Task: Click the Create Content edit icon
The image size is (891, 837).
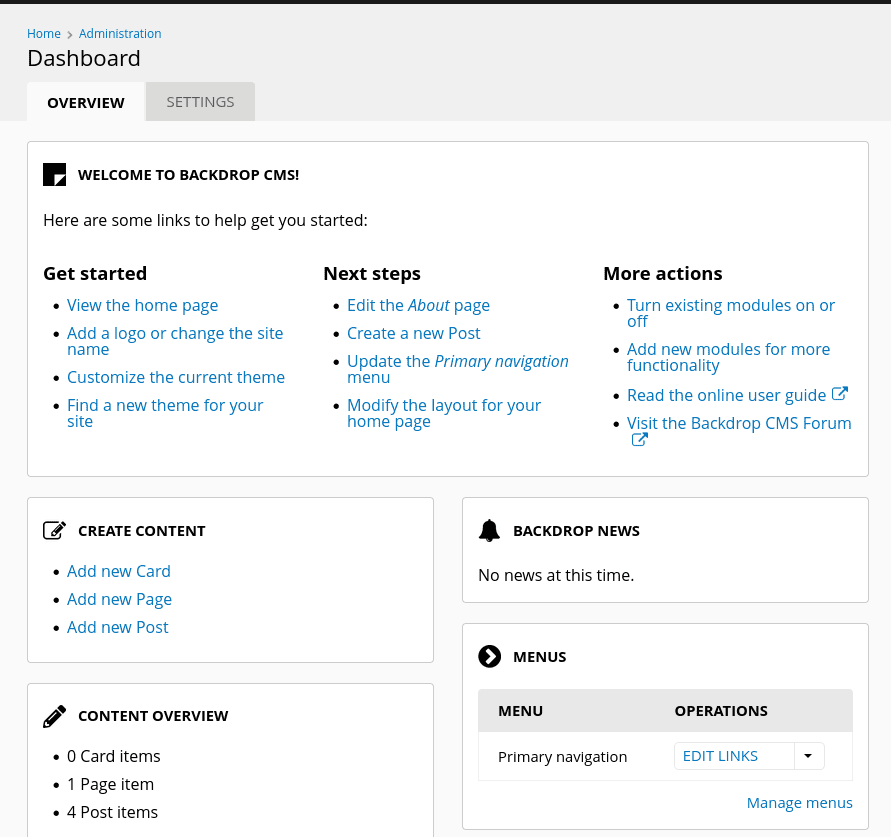Action: [55, 531]
